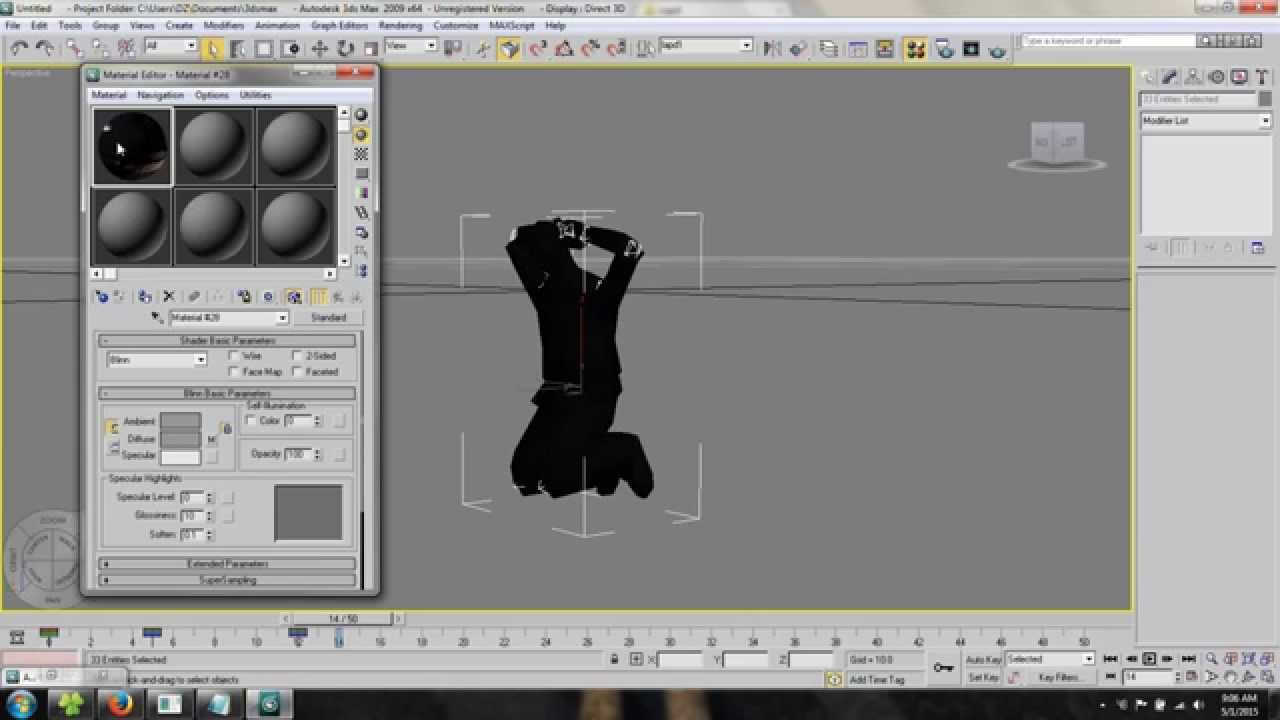This screenshot has width=1280, height=720.
Task: Toggle the Selection Lock in status bar
Action: pyautogui.click(x=614, y=659)
